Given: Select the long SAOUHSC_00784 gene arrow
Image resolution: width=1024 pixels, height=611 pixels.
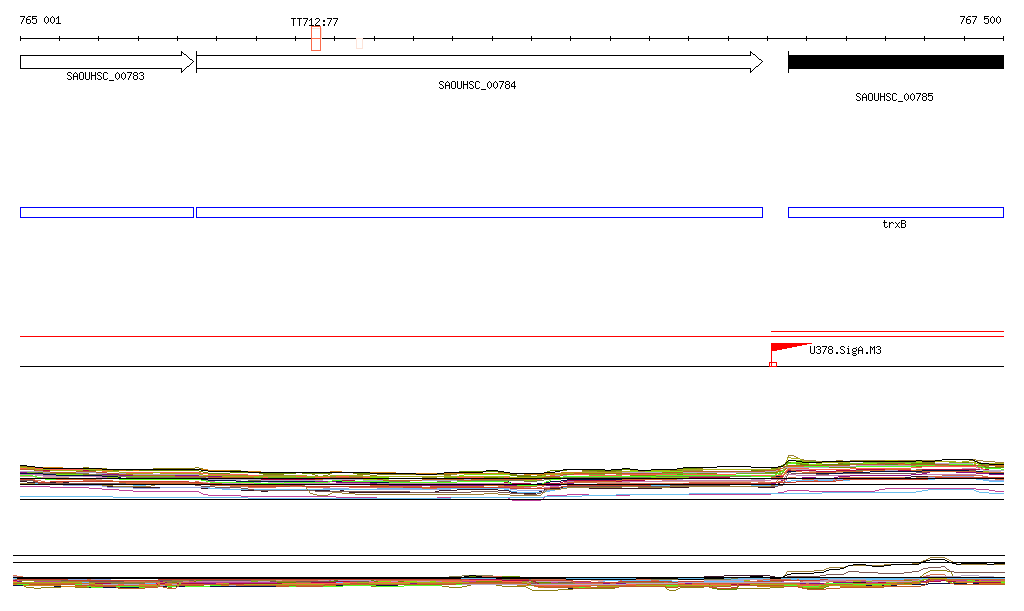Looking at the screenshot, I should point(479,62).
